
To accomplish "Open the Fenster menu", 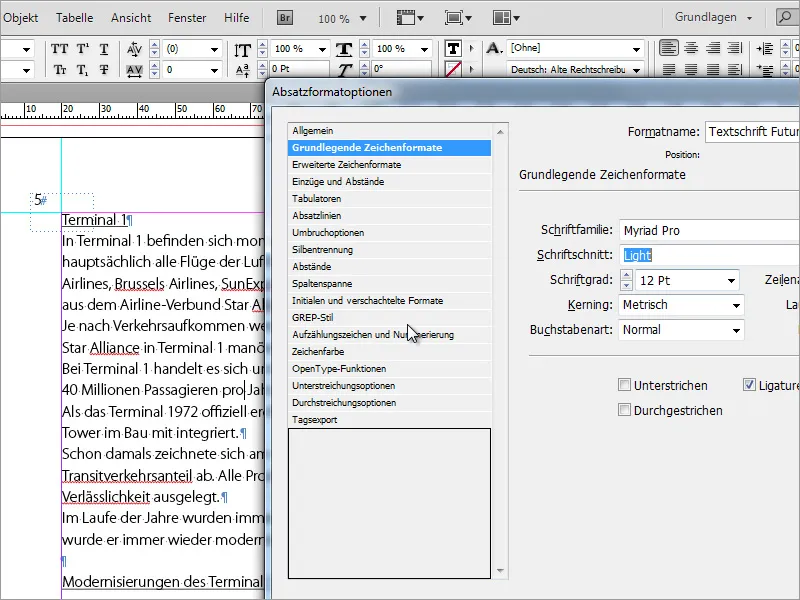I will 187,18.
